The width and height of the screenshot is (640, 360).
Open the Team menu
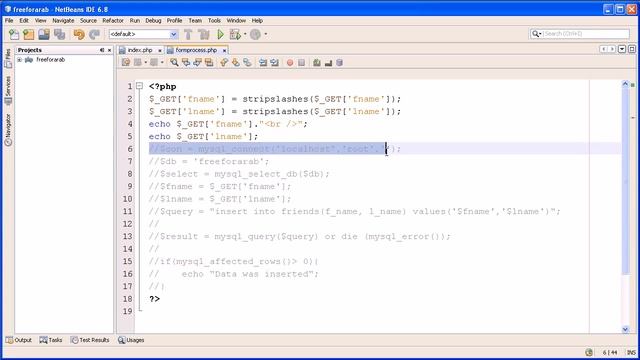(x=195, y=20)
